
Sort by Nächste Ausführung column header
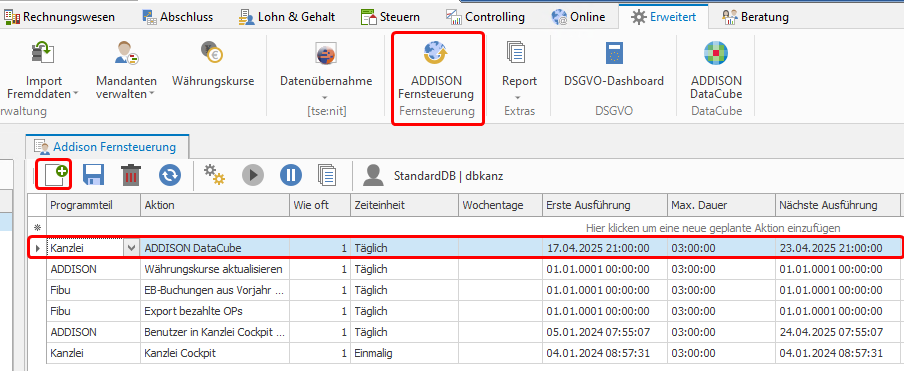837,205
